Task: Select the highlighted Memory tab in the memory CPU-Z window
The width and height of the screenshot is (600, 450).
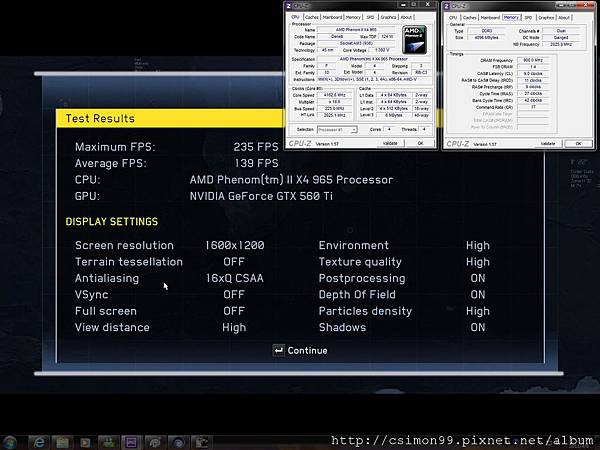Action: [511, 18]
